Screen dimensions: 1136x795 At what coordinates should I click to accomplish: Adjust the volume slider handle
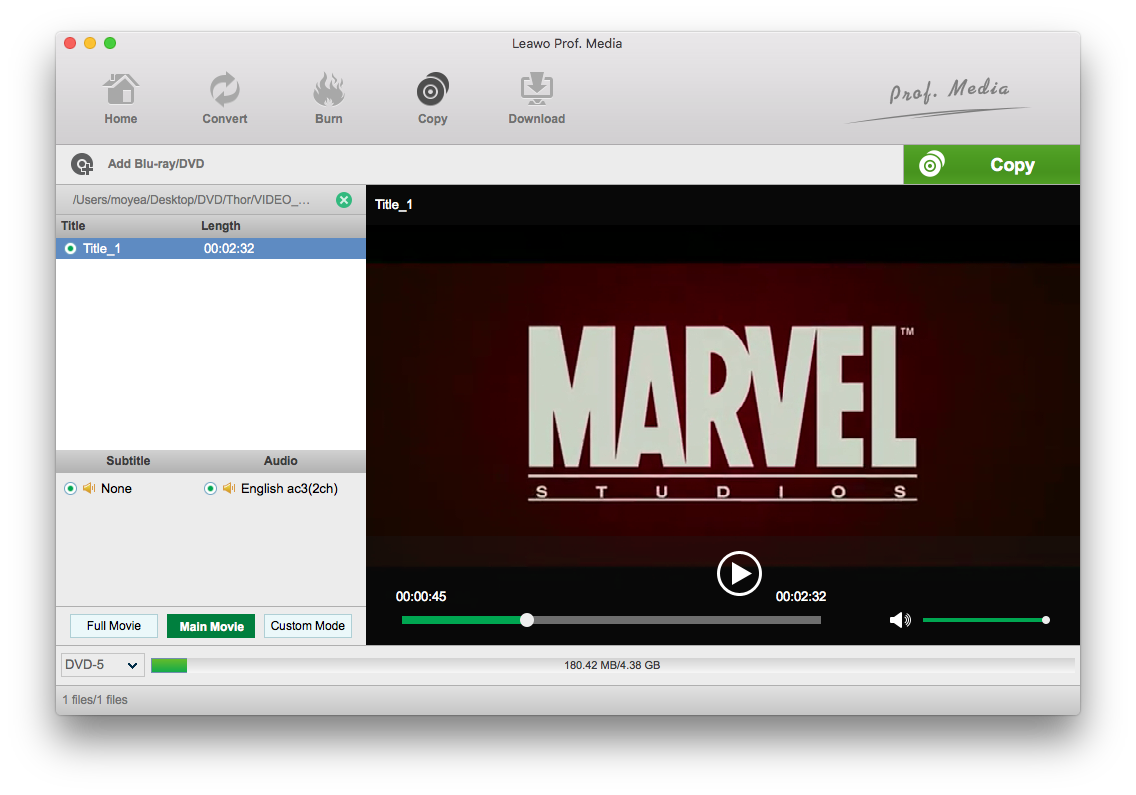tap(1045, 620)
